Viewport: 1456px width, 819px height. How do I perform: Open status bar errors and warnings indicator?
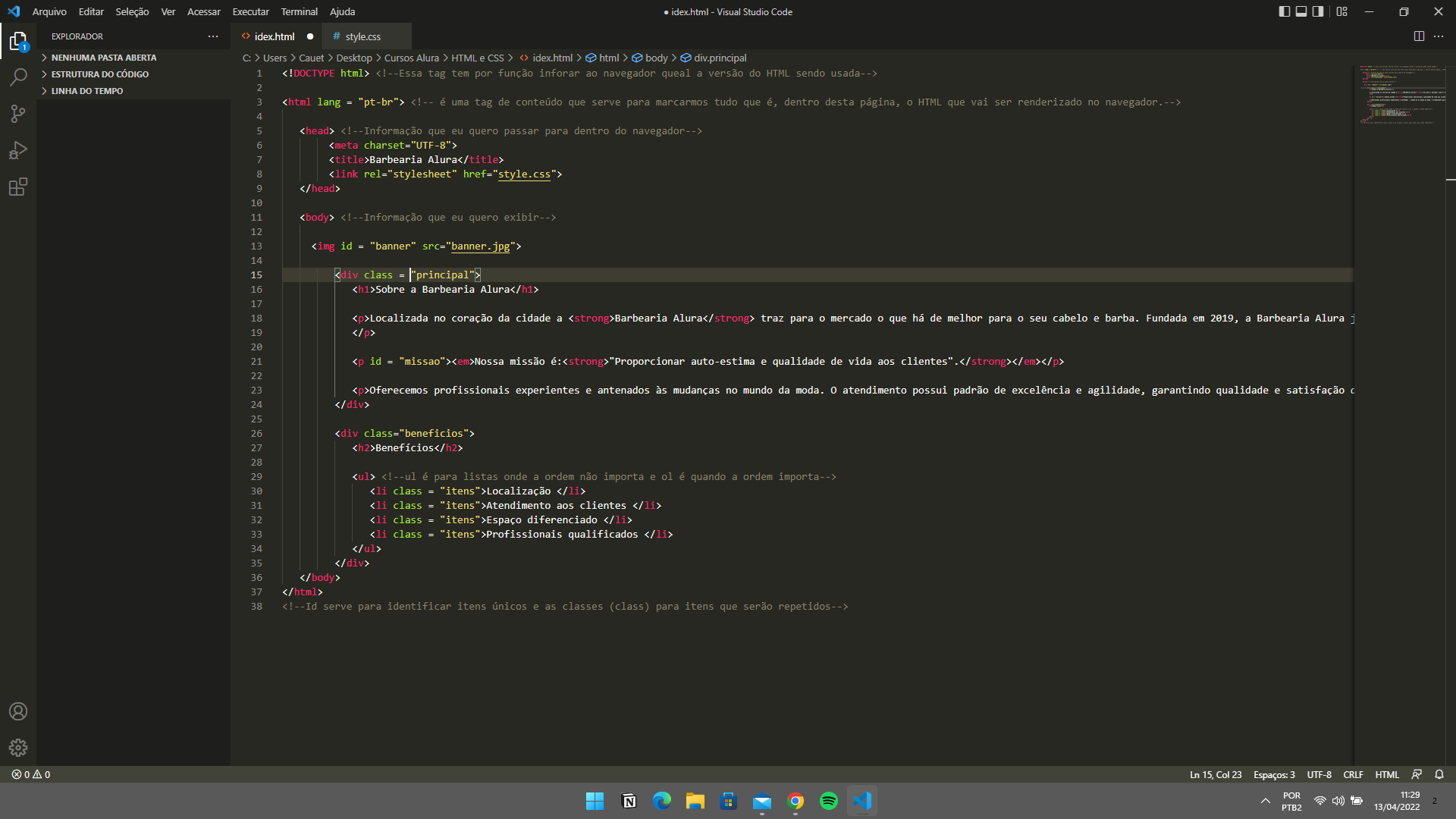(31, 774)
